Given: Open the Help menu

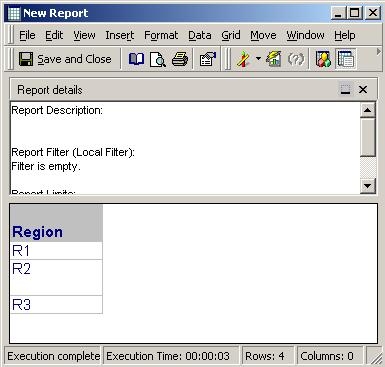Looking at the screenshot, I should [345, 35].
